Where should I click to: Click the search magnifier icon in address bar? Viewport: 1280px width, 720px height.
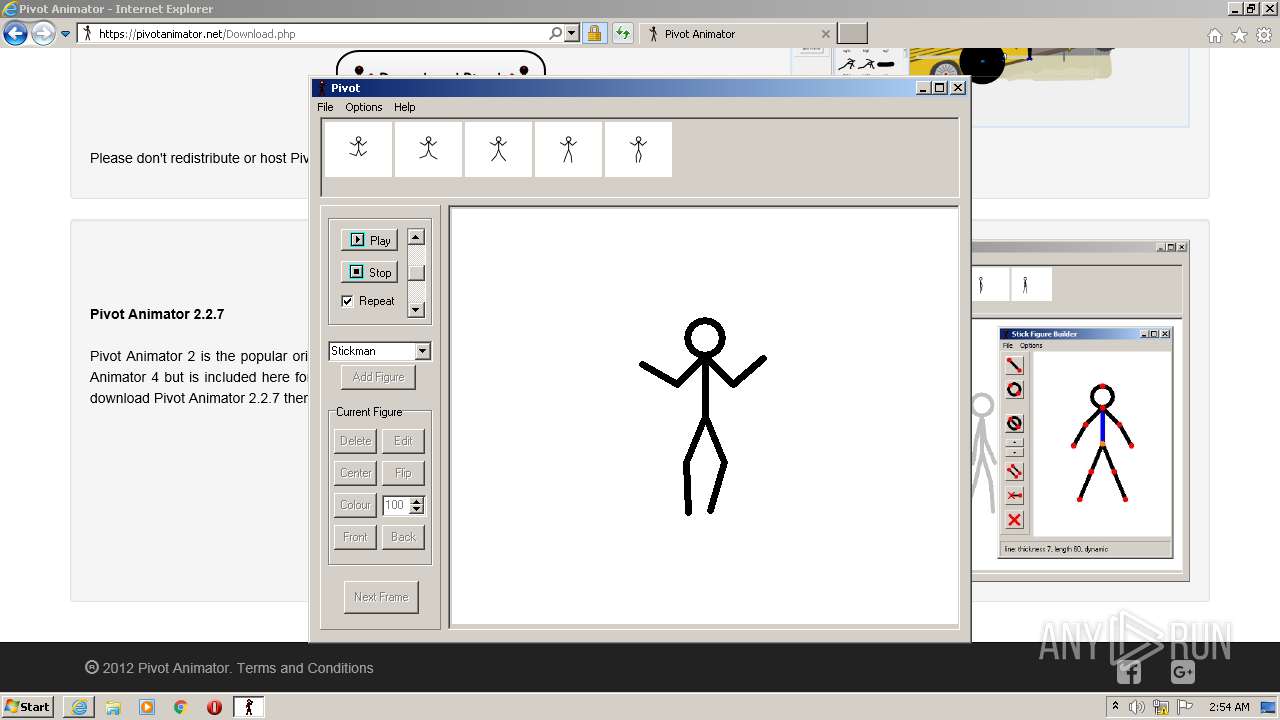coord(556,33)
